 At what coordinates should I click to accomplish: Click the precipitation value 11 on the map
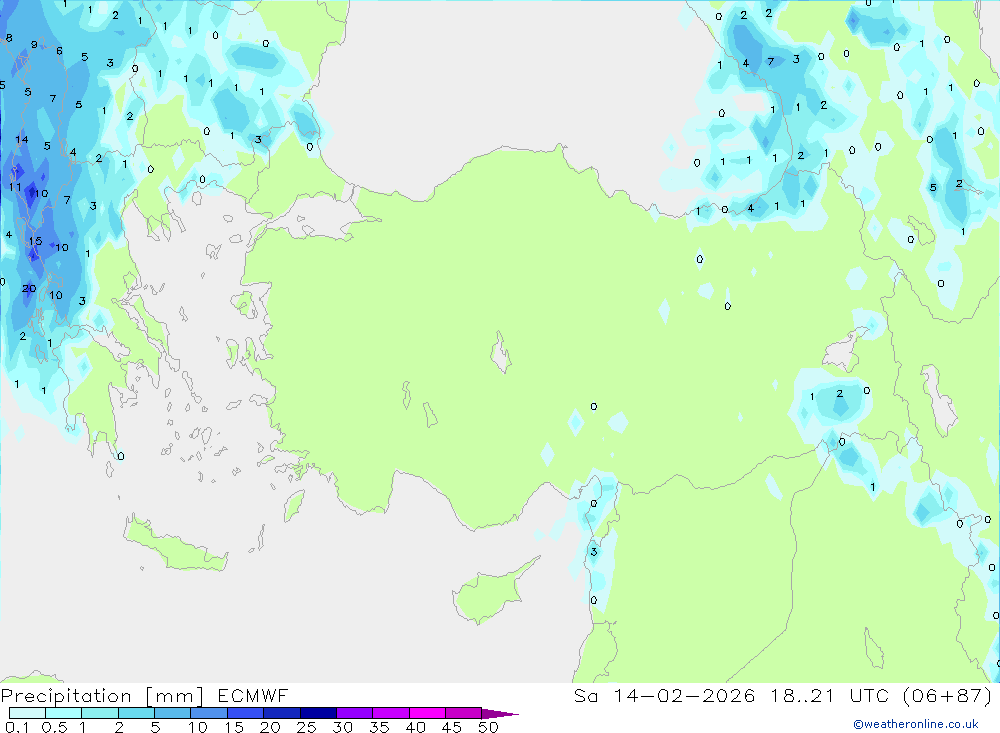[x=15, y=187]
